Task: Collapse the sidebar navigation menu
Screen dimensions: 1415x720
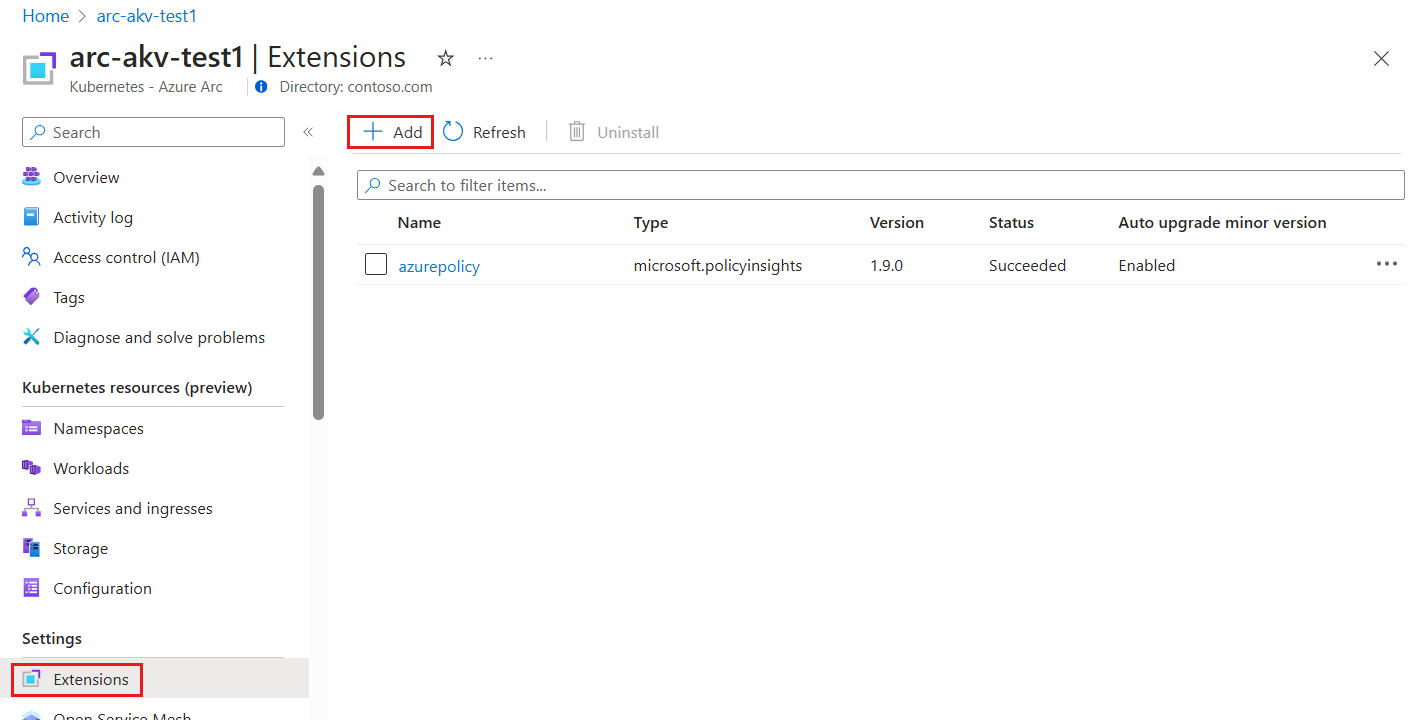Action: (308, 132)
